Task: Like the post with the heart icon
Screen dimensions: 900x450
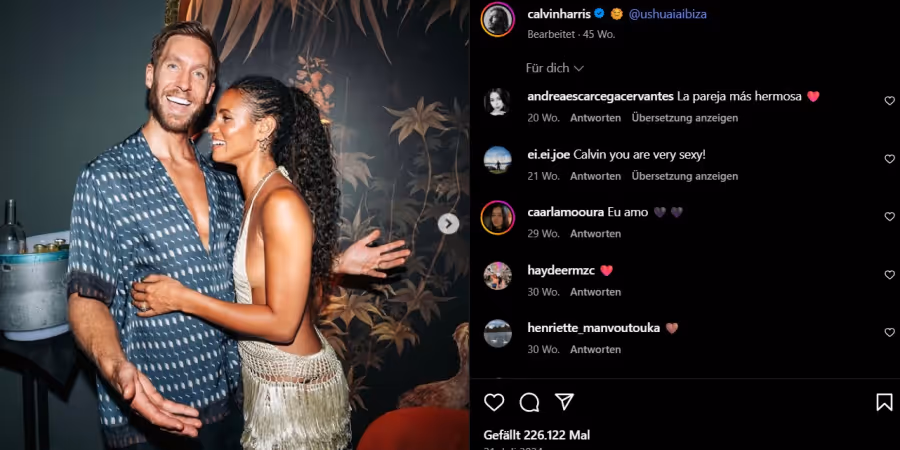Action: coord(494,402)
